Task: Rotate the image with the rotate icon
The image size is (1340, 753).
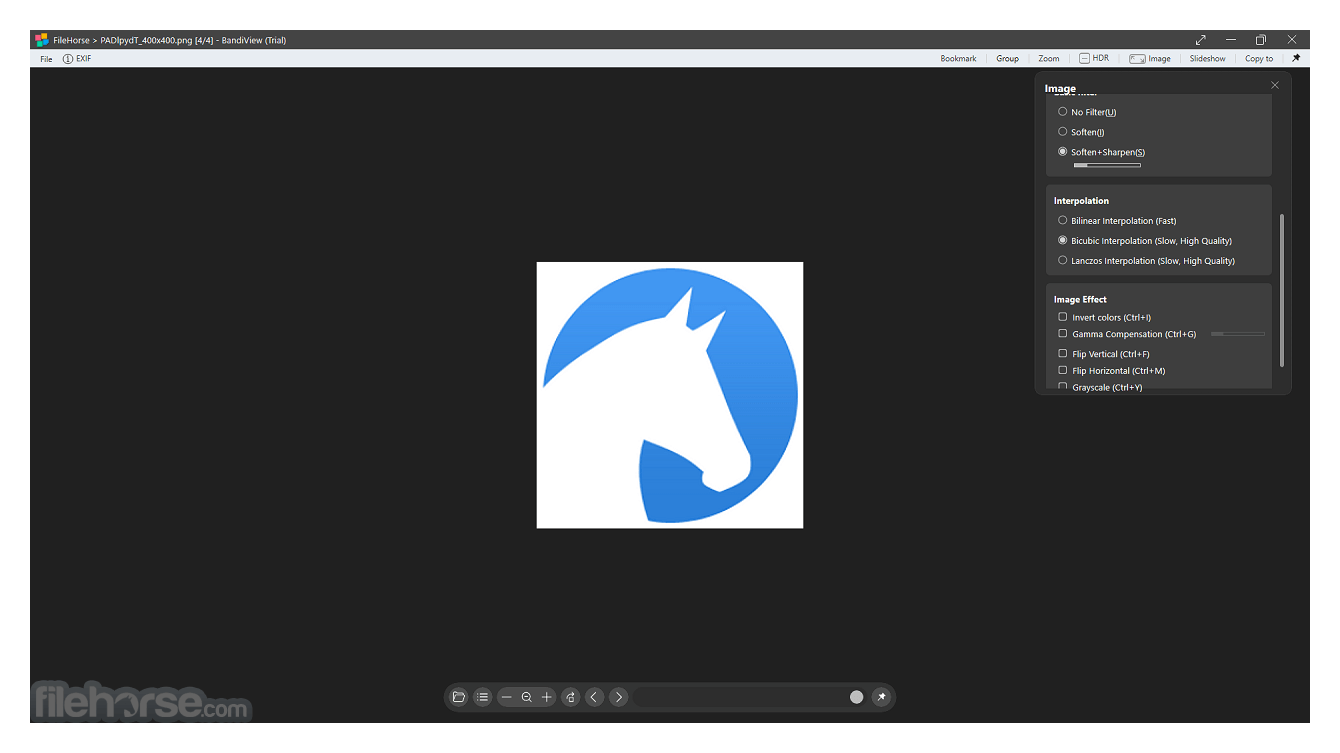Action: point(571,697)
